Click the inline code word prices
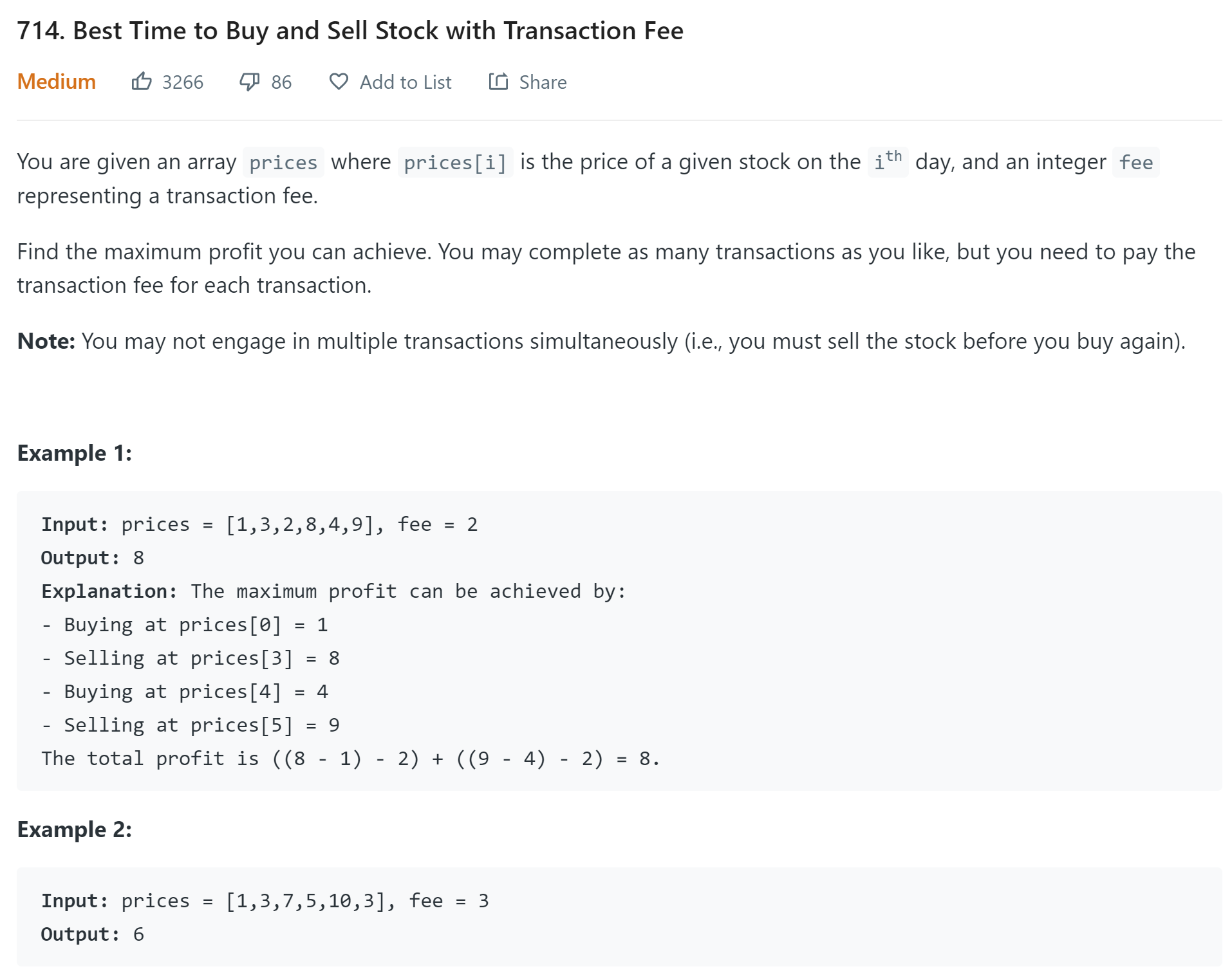Image resolution: width=1232 pixels, height=980 pixels. click(283, 162)
